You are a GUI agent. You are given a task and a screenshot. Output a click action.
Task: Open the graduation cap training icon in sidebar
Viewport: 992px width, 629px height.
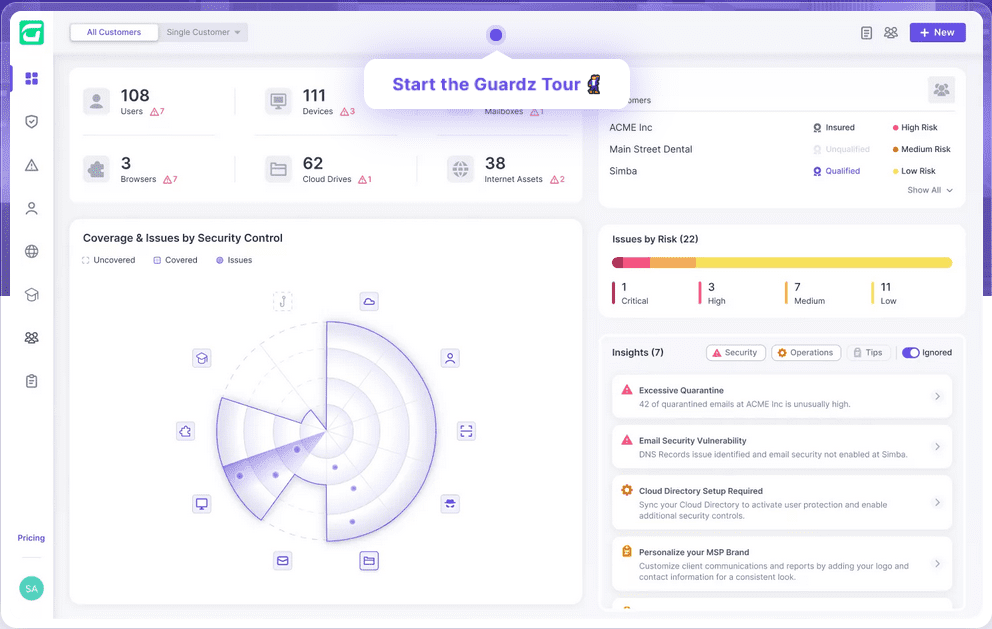tap(32, 294)
